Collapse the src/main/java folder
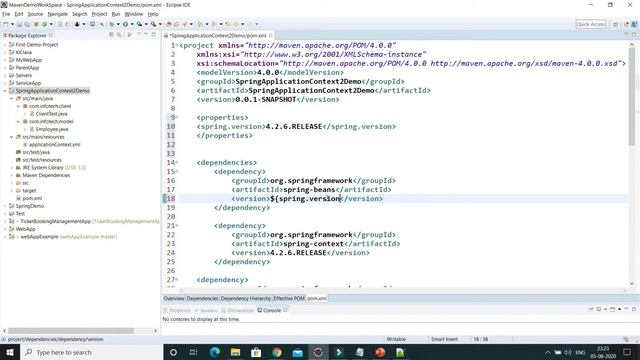 click(x=12, y=98)
